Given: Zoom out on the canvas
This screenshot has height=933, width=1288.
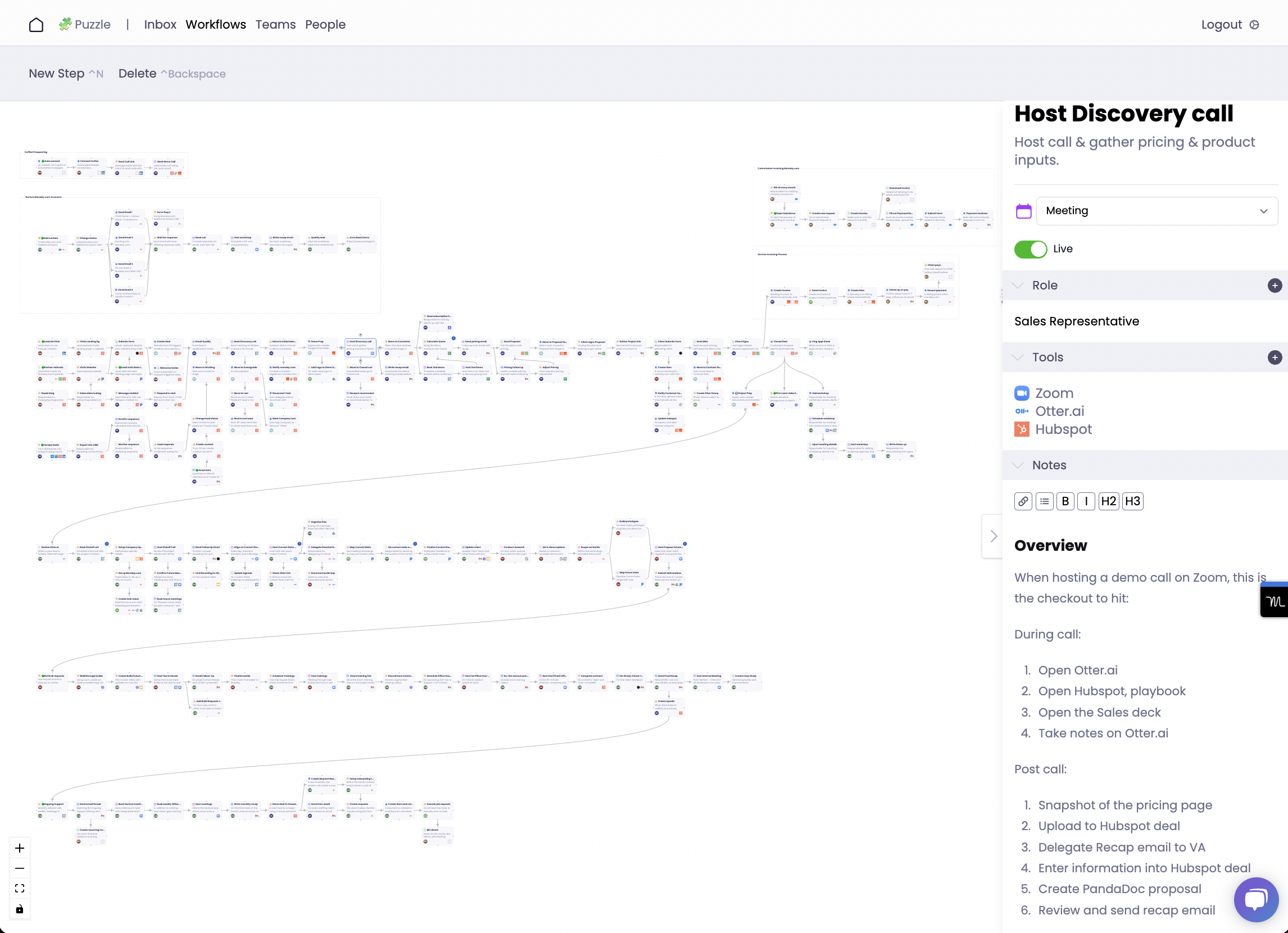Looking at the screenshot, I should point(20,868).
